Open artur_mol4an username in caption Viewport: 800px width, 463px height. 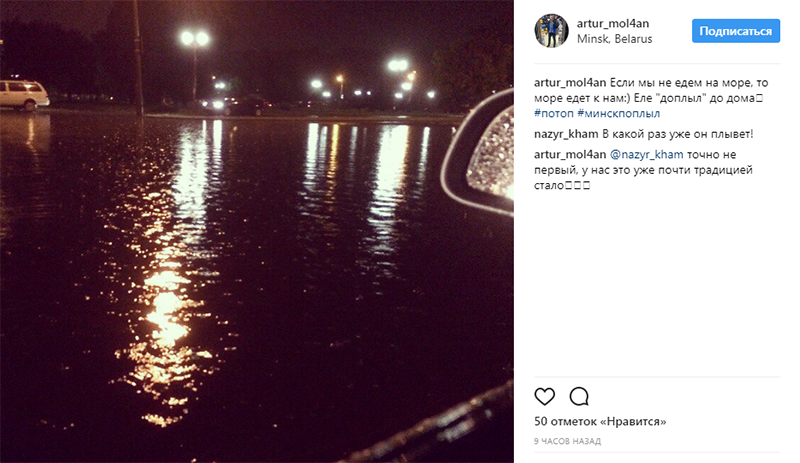(570, 83)
